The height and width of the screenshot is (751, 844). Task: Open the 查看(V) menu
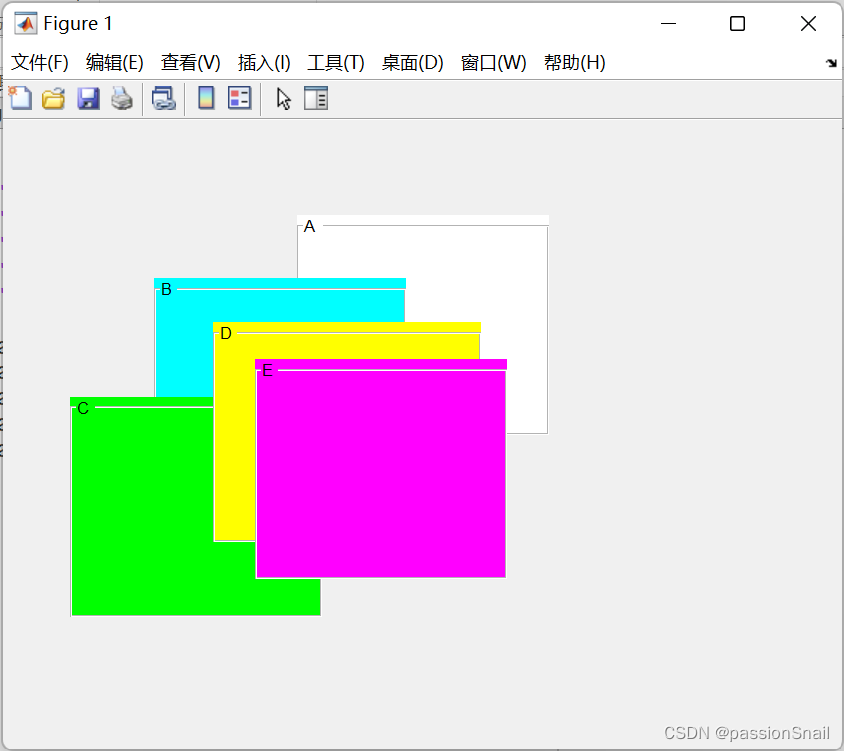coord(191,62)
